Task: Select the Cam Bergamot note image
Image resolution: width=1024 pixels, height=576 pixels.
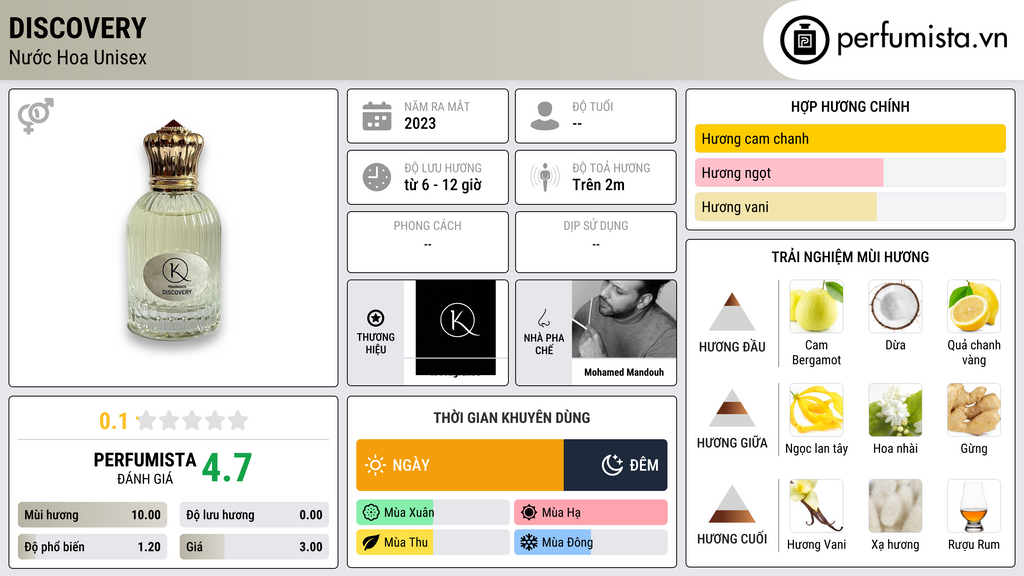Action: pyautogui.click(x=816, y=306)
